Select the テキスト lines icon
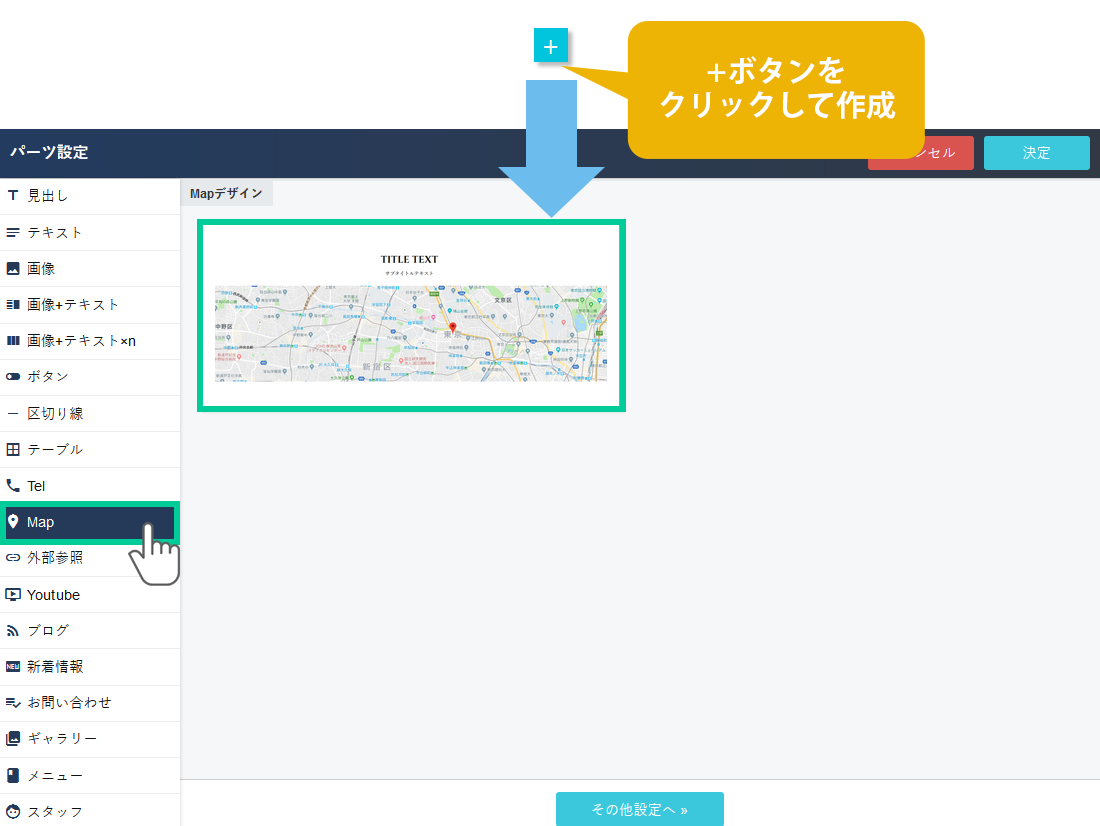Screen dimensions: 1100x826 tap(13, 233)
